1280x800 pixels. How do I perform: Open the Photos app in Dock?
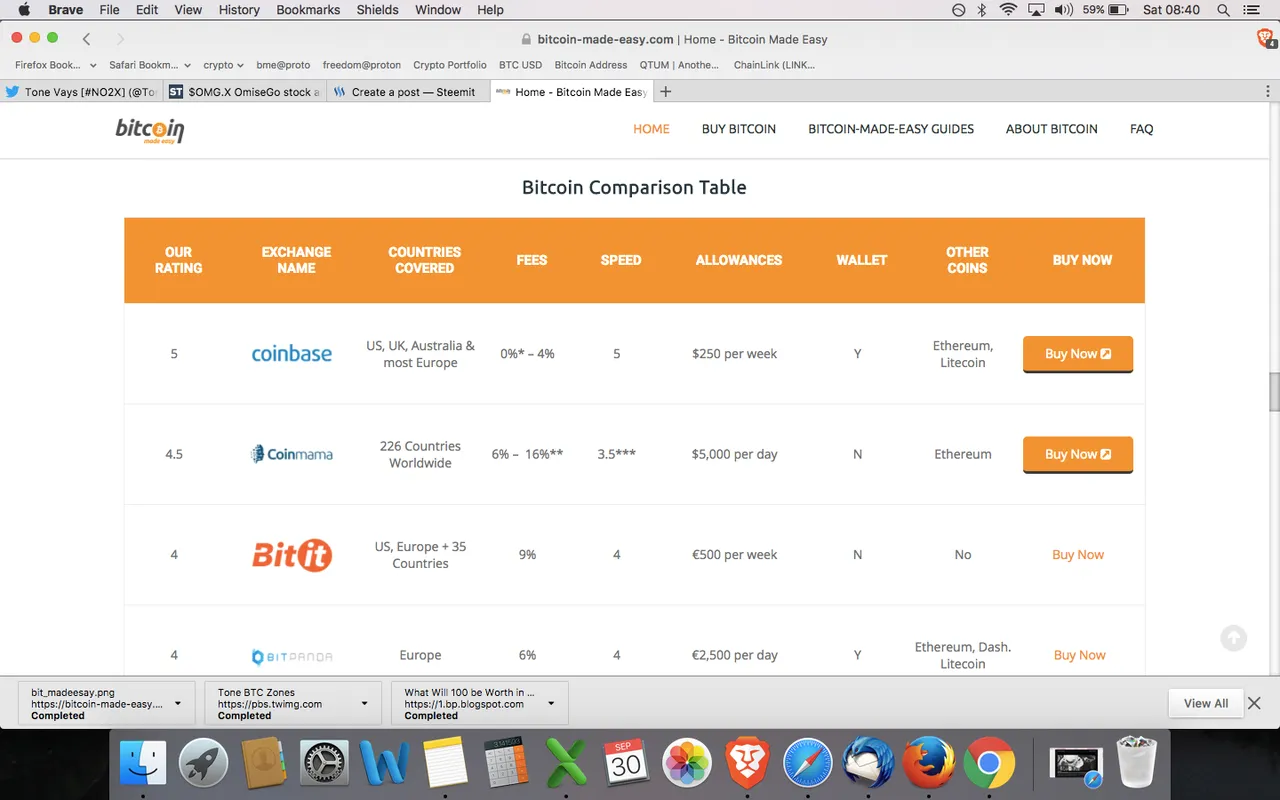687,764
